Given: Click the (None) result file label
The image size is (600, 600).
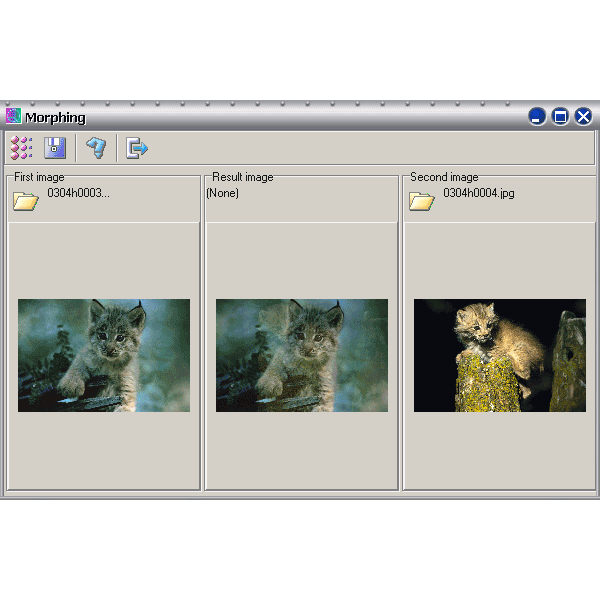Looking at the screenshot, I should (222, 193).
